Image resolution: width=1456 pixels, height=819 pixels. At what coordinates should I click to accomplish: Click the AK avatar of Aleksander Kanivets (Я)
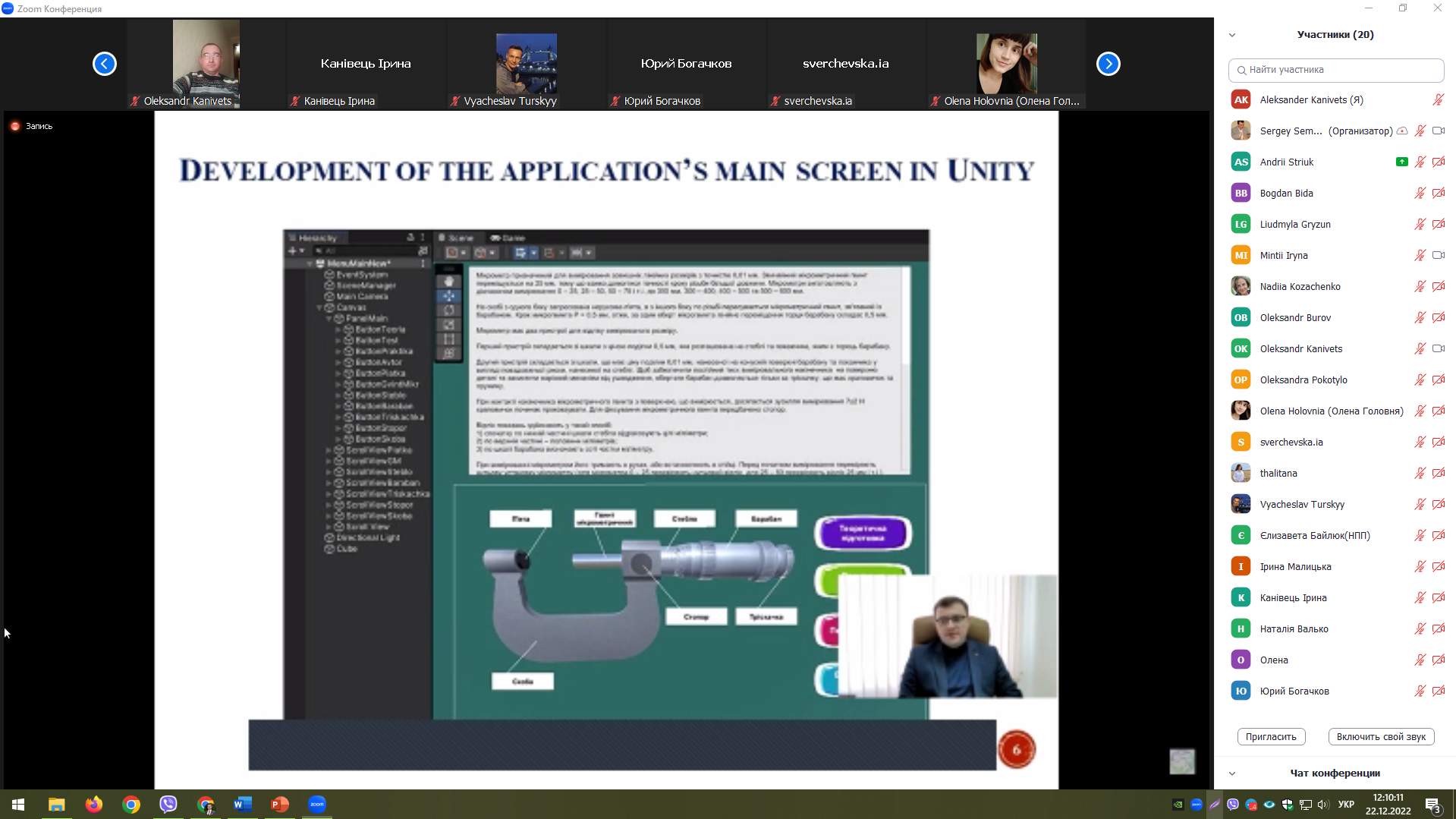1241,99
